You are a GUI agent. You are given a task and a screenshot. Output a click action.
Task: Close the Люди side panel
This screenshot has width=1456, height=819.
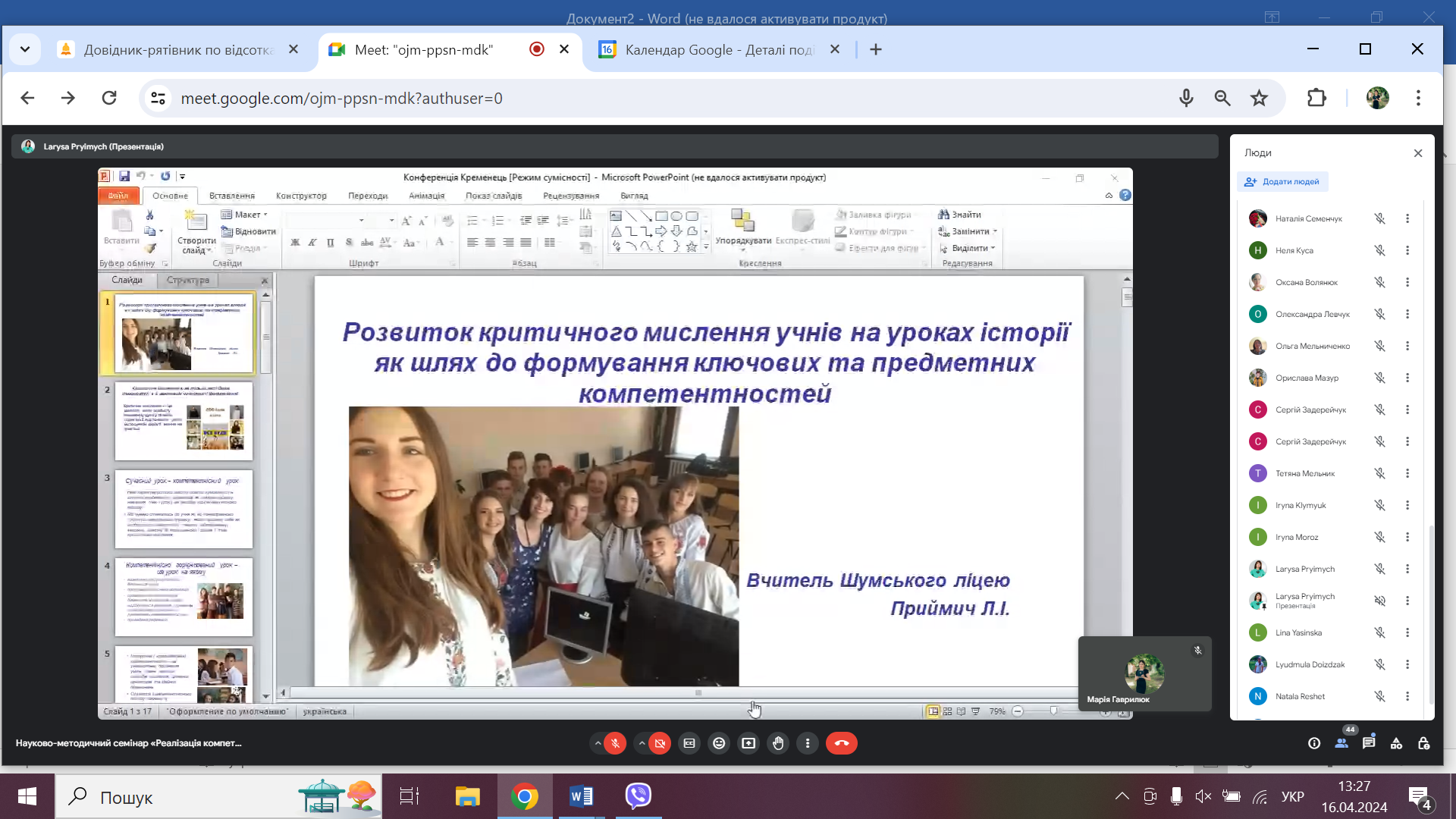click(1418, 153)
